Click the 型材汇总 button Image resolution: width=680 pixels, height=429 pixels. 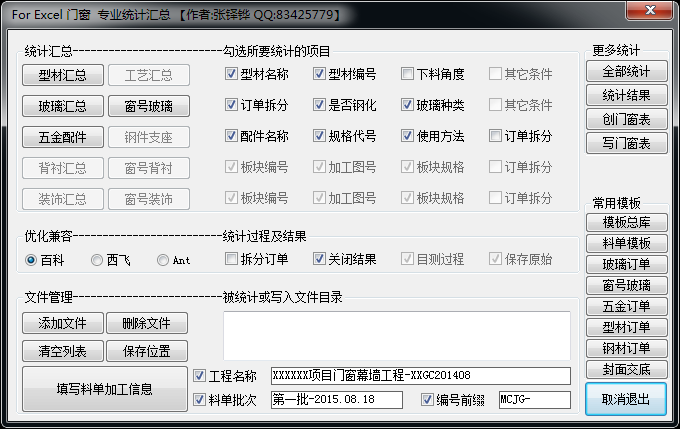[x=63, y=75]
